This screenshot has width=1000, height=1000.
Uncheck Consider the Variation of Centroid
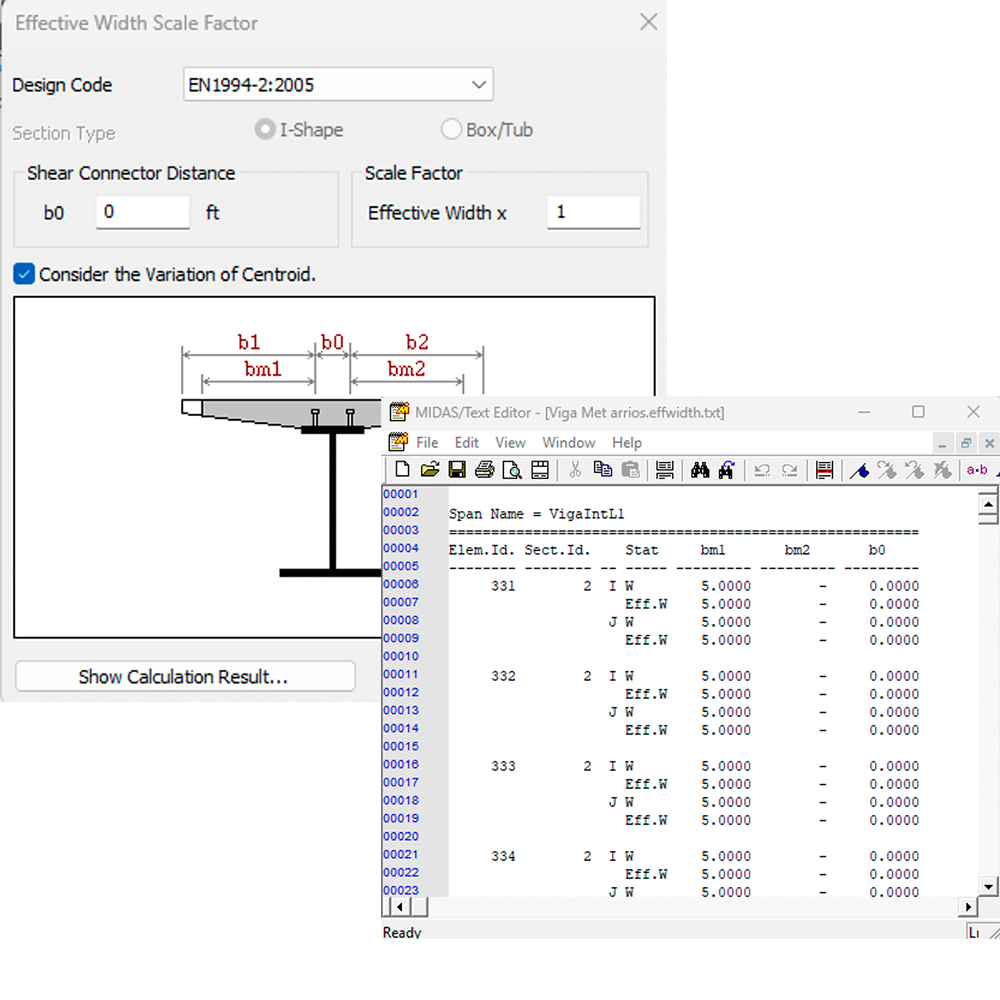point(25,274)
